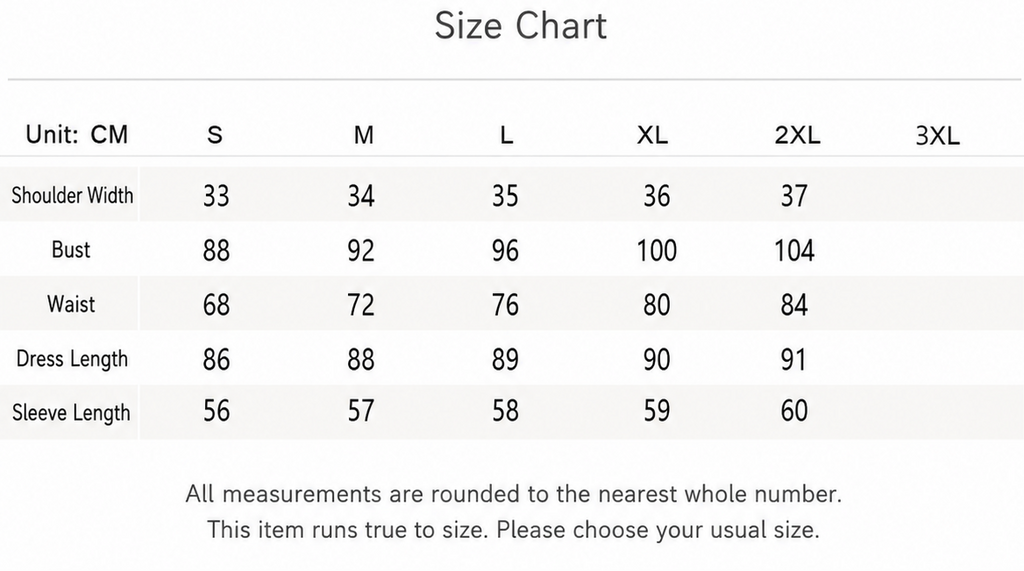Click the Shoulder Width row label
The height and width of the screenshot is (571, 1024).
tap(72, 195)
